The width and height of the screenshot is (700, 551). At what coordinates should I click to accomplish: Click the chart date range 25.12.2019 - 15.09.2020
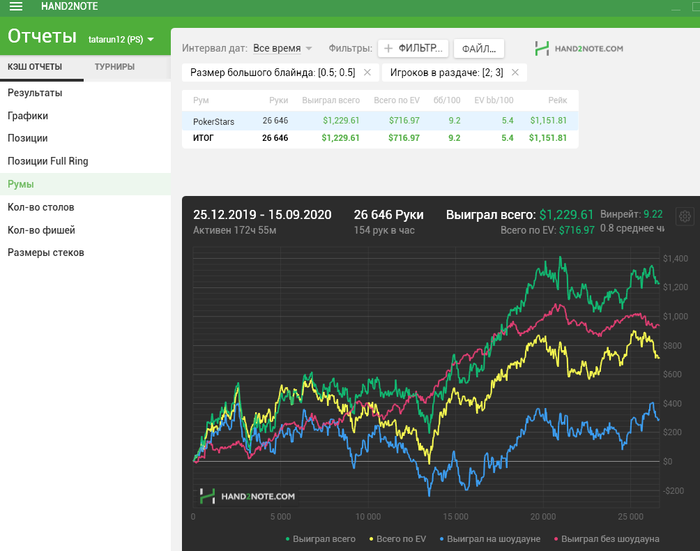tap(262, 215)
